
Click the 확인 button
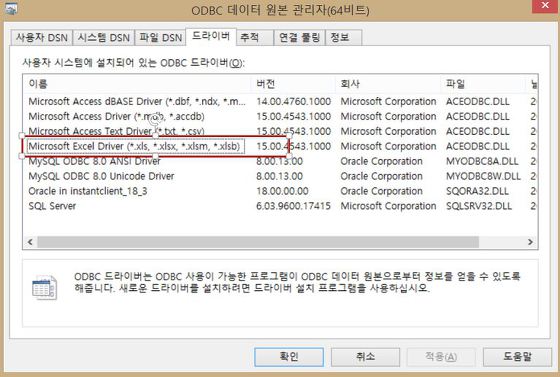click(x=289, y=357)
